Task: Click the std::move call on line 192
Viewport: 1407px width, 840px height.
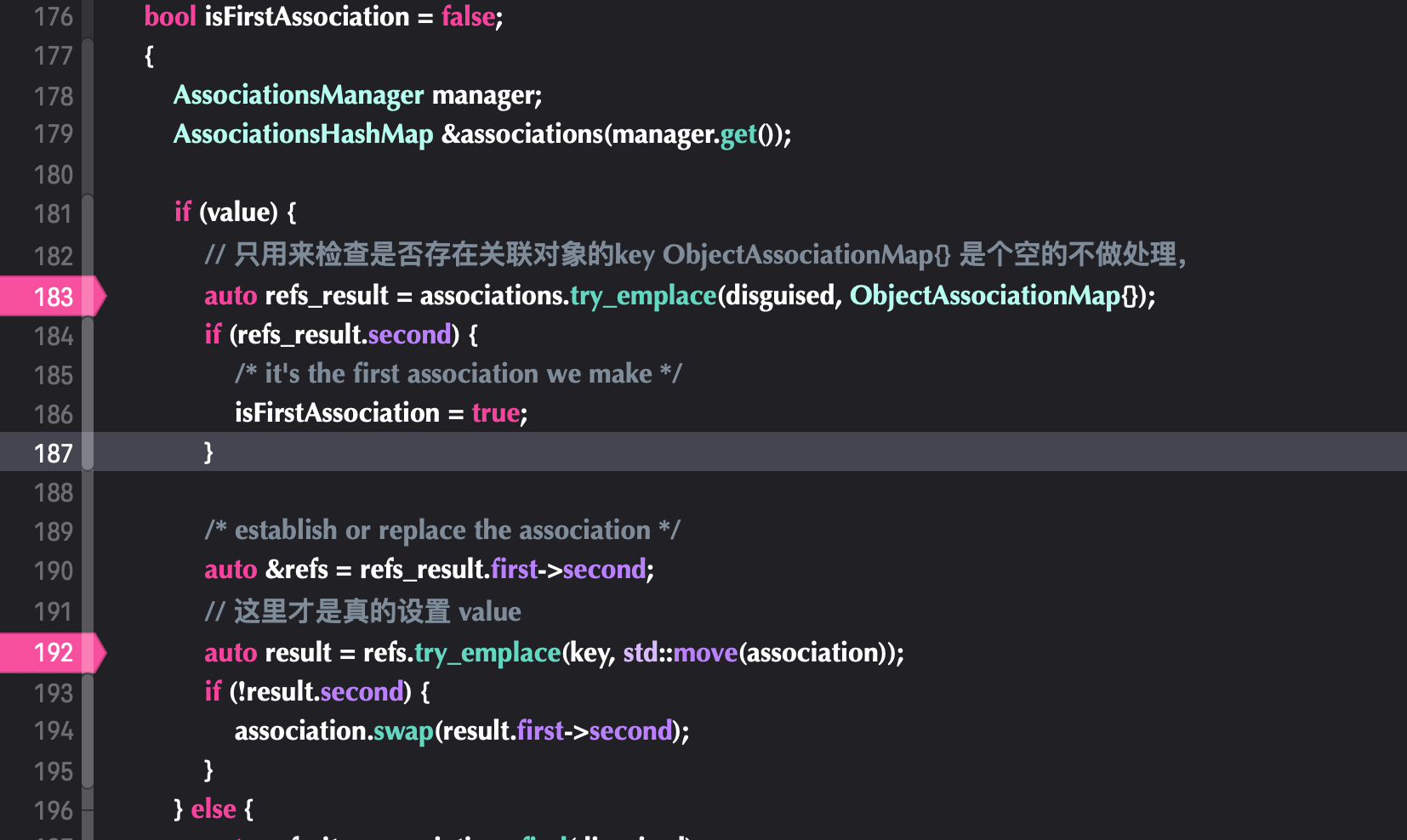Action: pyautogui.click(x=681, y=653)
